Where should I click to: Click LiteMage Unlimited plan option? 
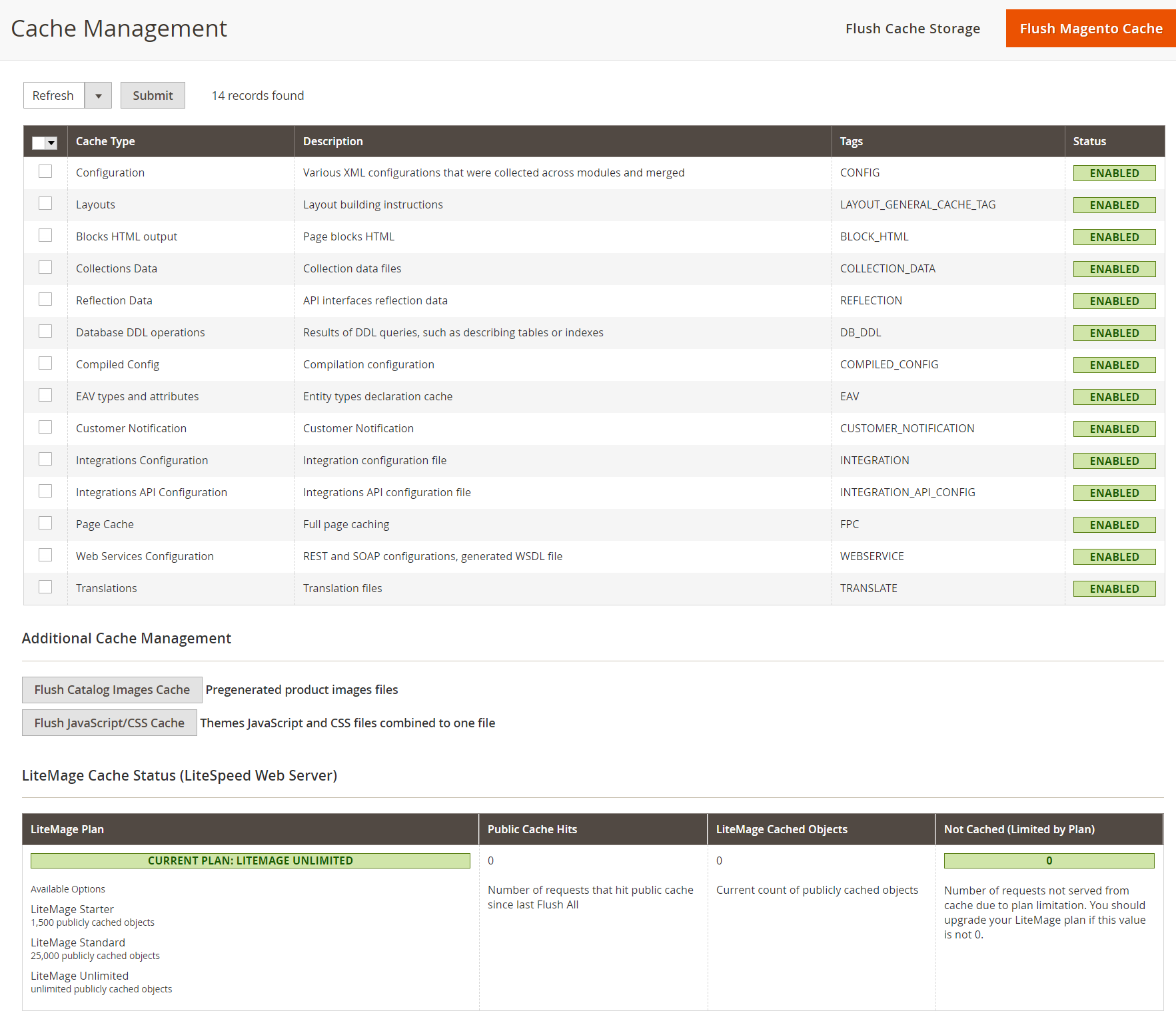pos(79,976)
